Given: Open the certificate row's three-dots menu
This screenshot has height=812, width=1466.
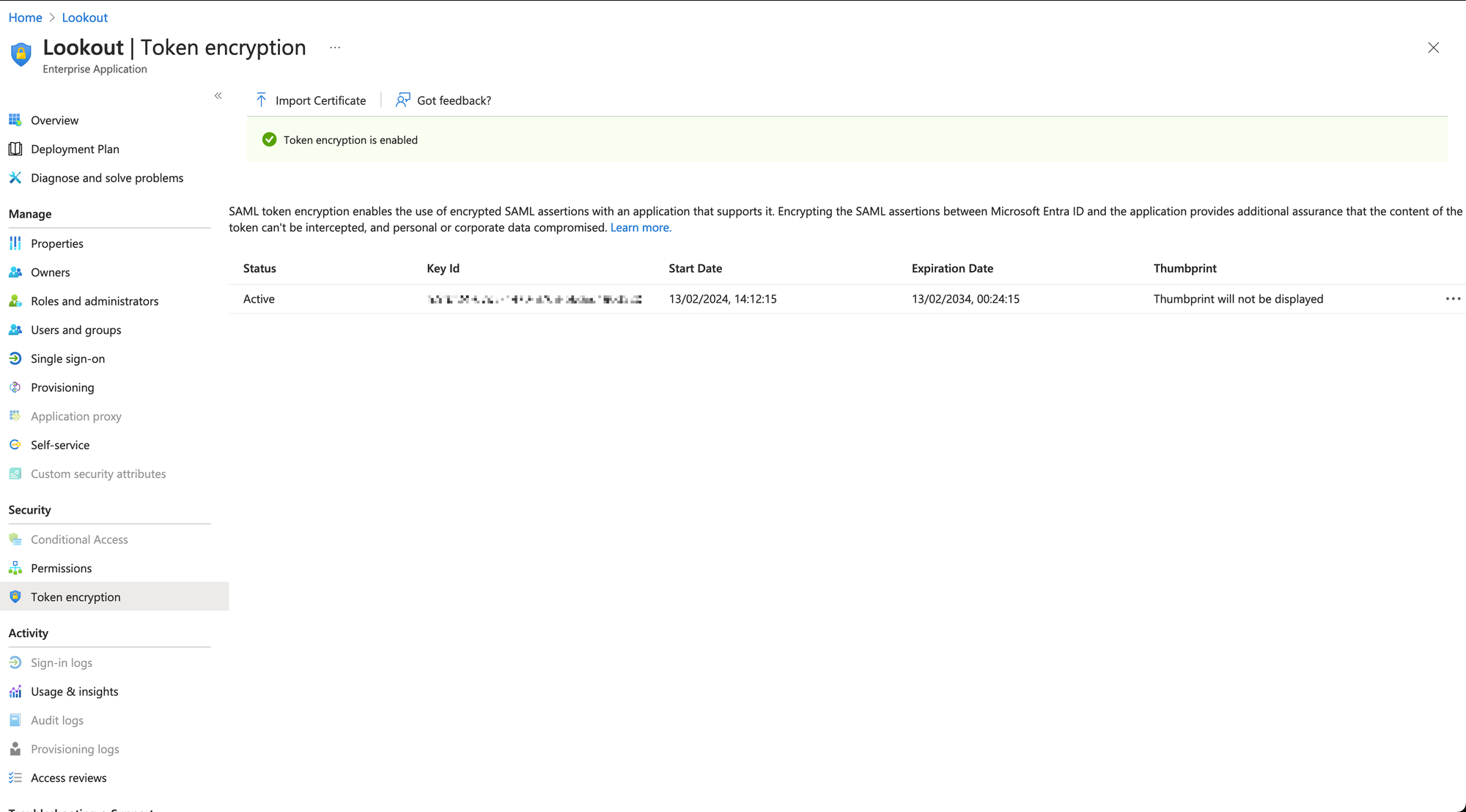Looking at the screenshot, I should coord(1452,299).
